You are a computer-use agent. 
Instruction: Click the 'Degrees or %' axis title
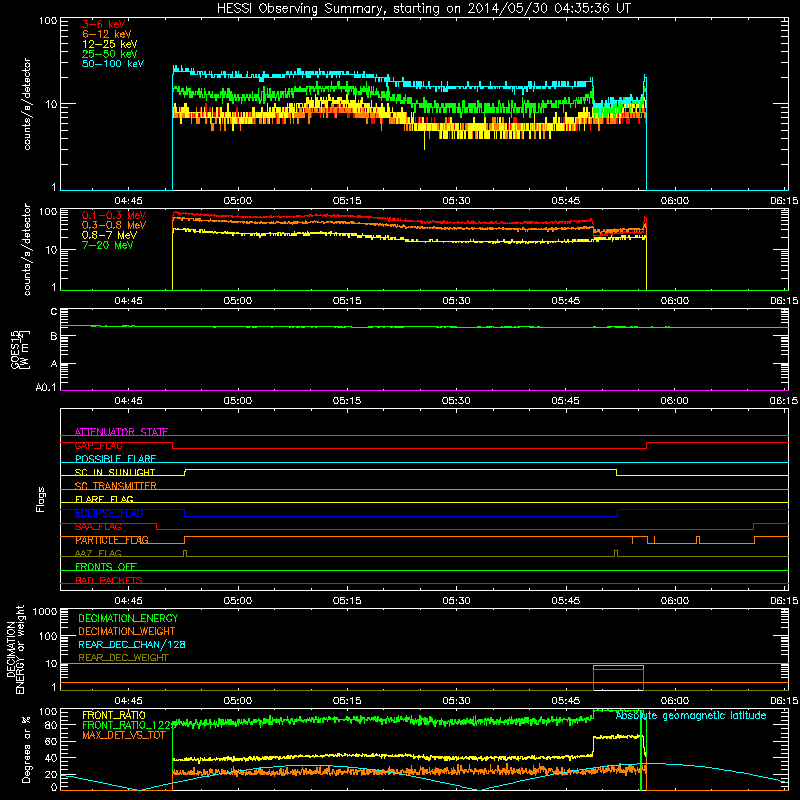point(26,749)
